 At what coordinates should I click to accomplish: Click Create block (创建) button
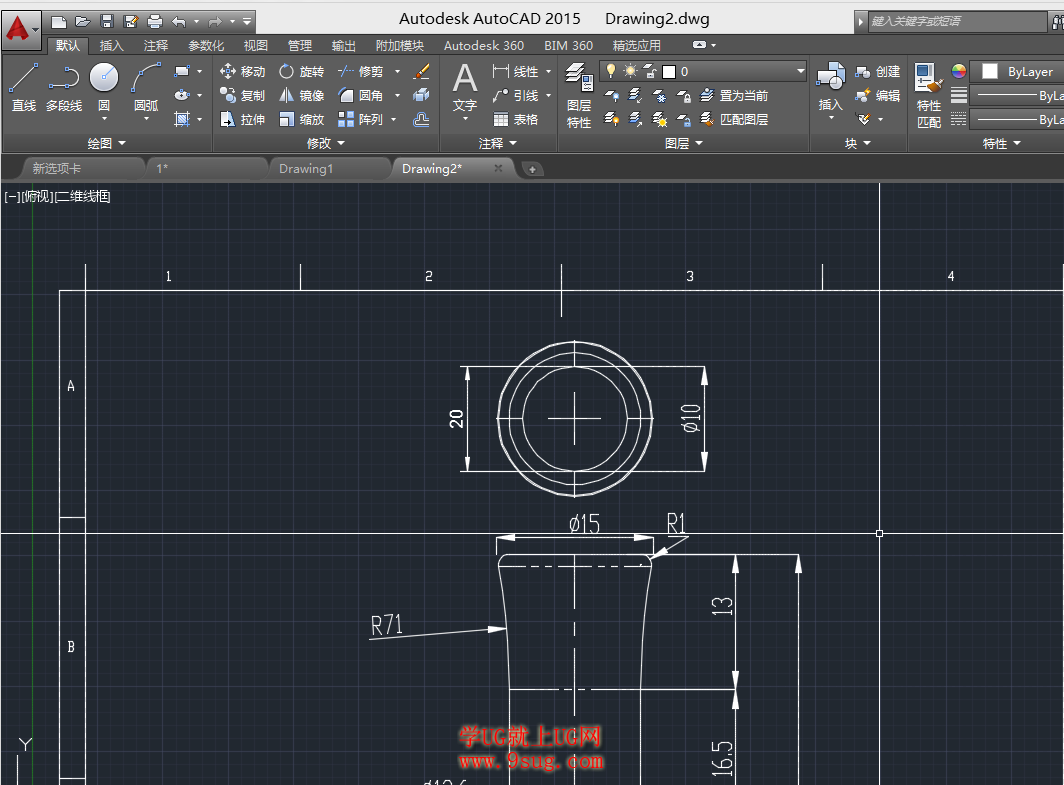(877, 71)
